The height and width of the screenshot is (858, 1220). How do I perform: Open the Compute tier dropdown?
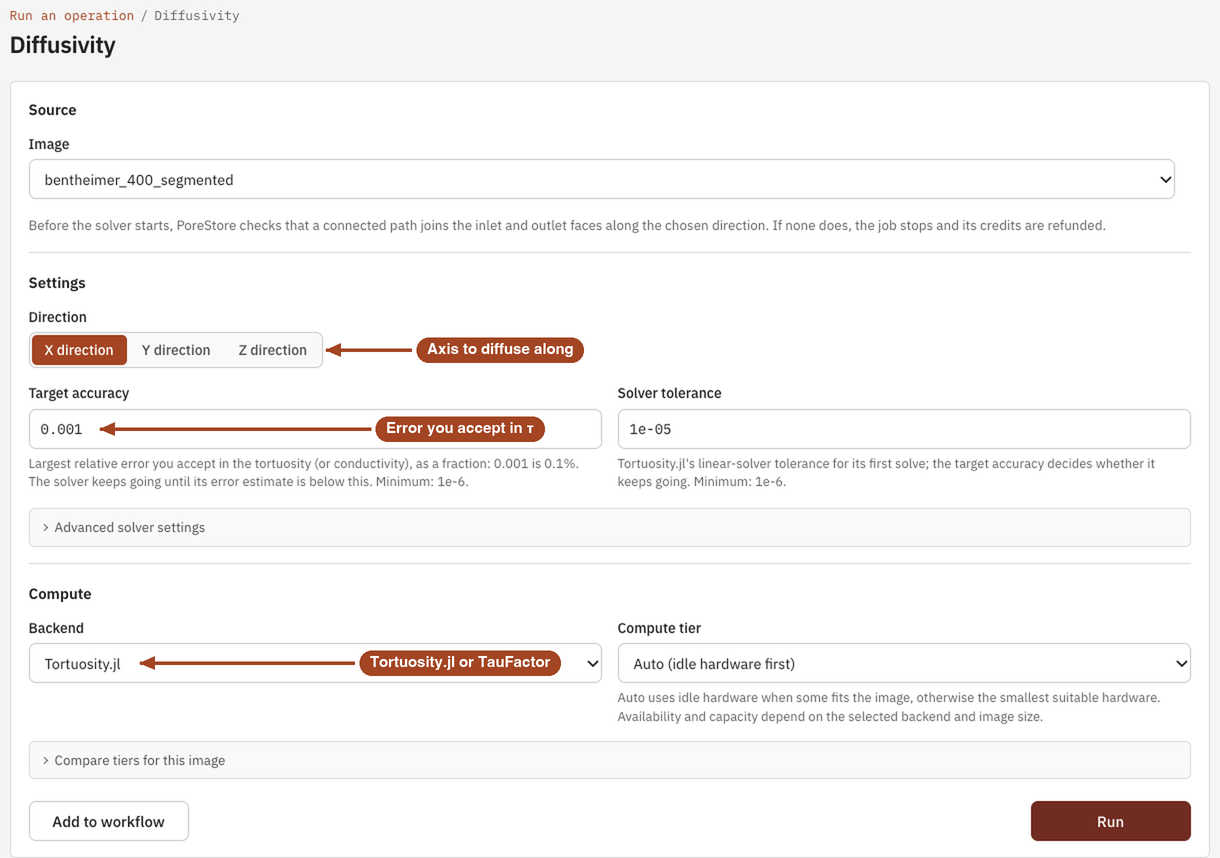pyautogui.click(x=904, y=664)
